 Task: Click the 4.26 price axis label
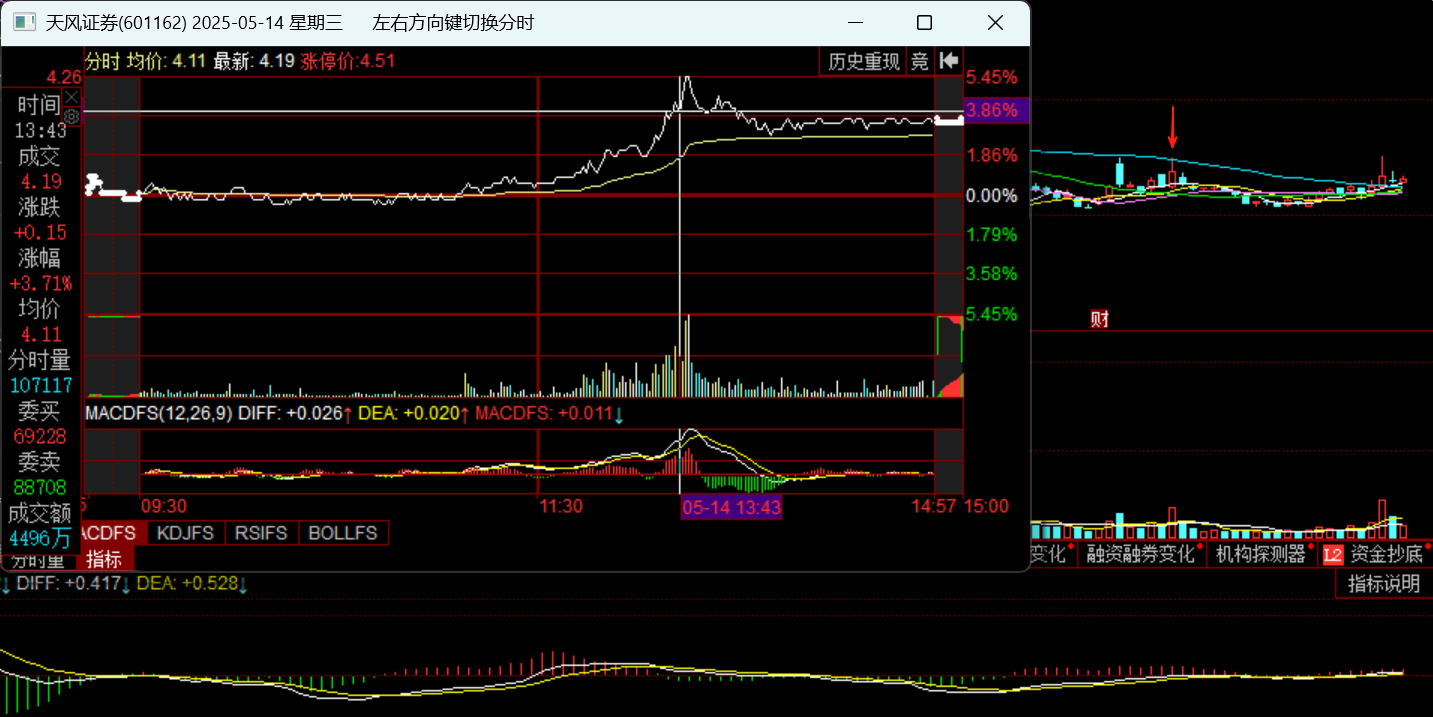64,77
